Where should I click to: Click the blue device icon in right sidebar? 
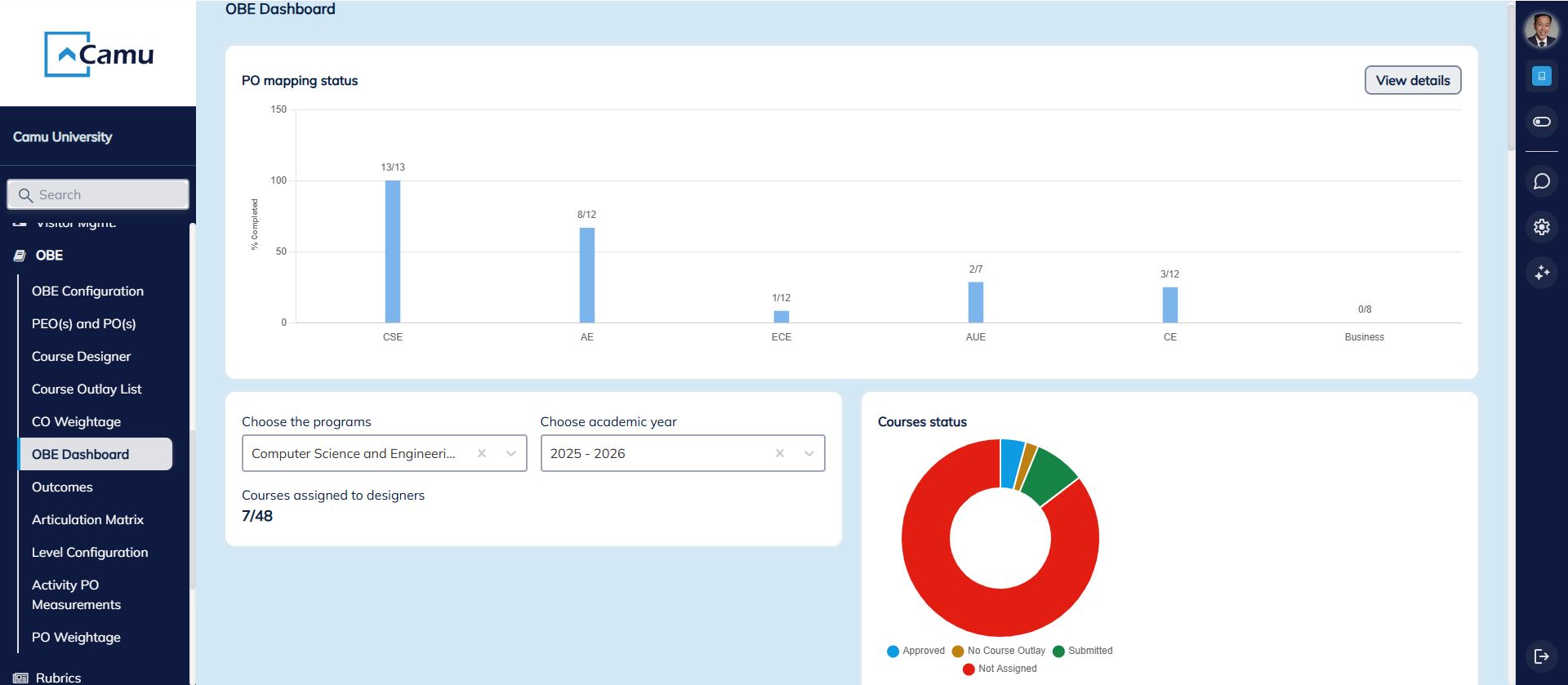click(1541, 76)
